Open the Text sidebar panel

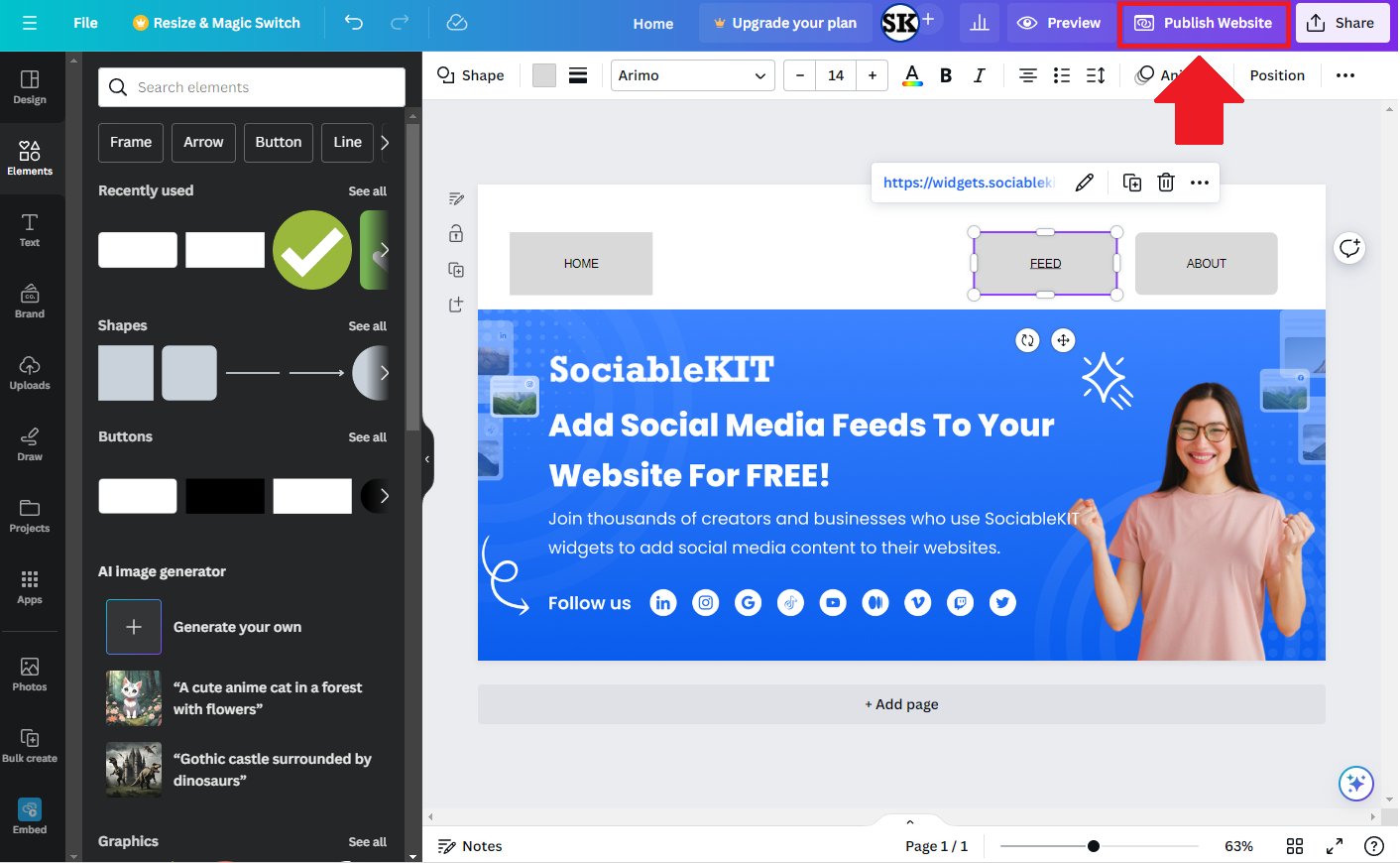[30, 230]
